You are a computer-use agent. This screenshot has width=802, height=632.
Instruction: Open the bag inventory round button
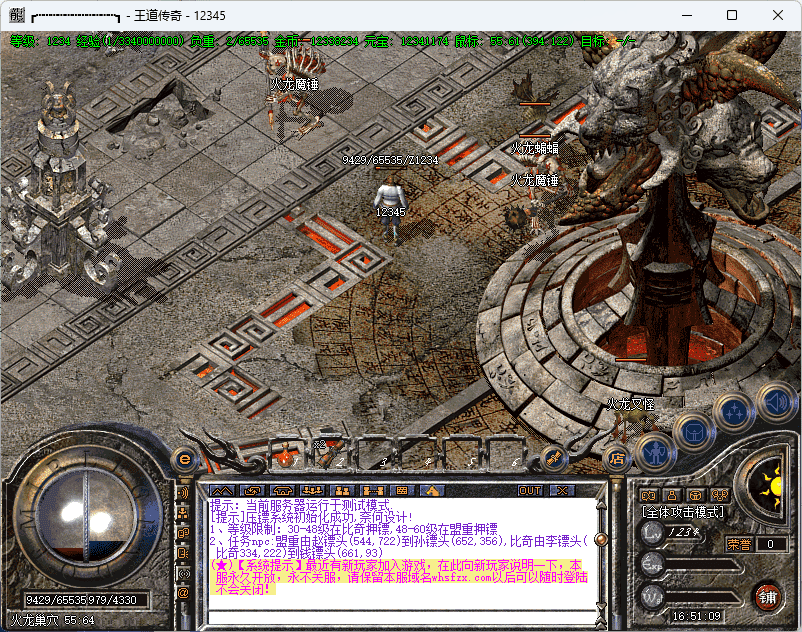pos(695,432)
